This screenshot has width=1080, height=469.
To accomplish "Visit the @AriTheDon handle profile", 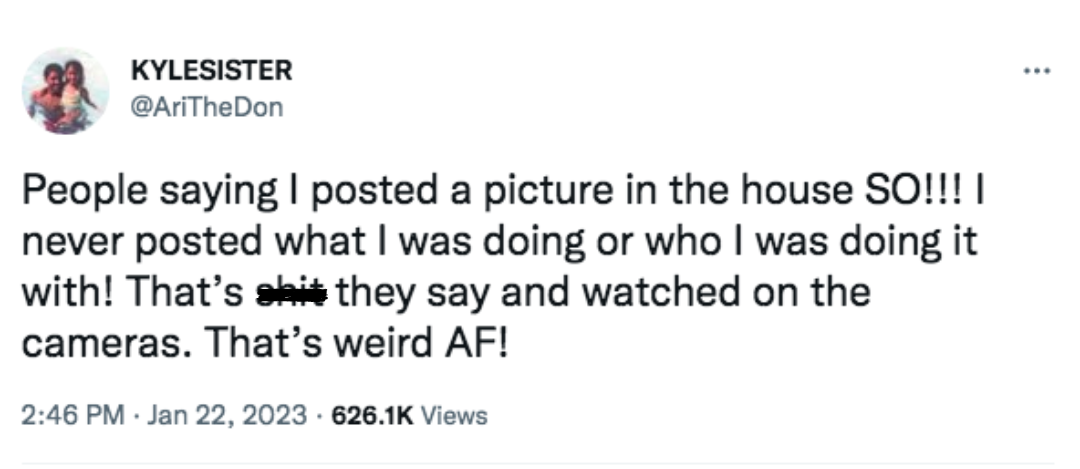I will pyautogui.click(x=207, y=107).
